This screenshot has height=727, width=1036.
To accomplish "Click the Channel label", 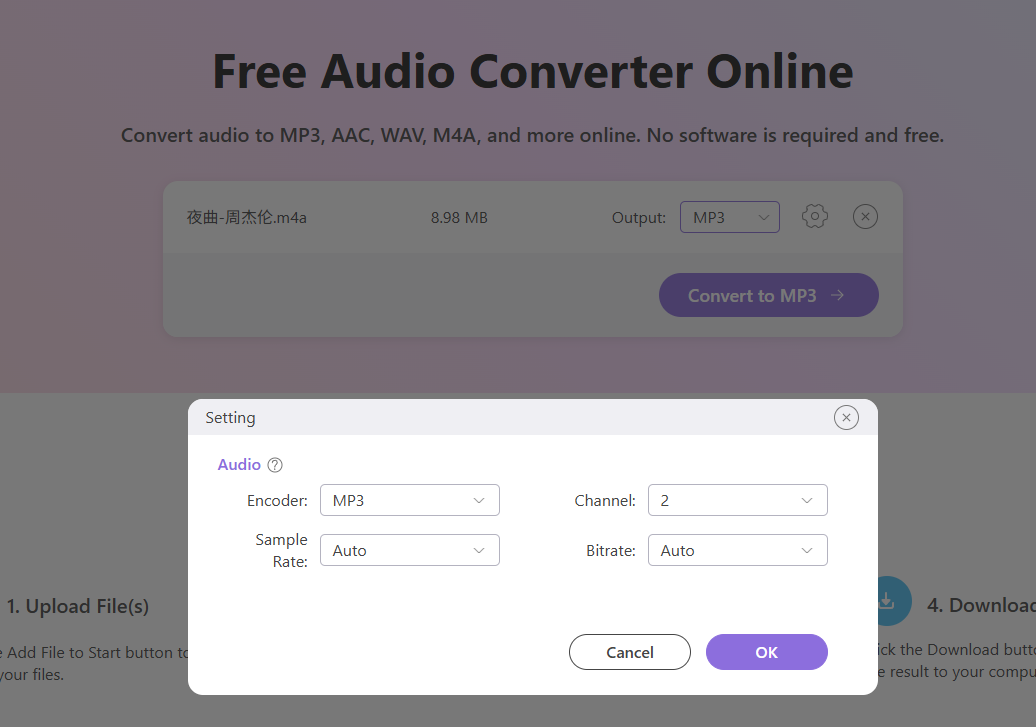I will pyautogui.click(x=605, y=501).
